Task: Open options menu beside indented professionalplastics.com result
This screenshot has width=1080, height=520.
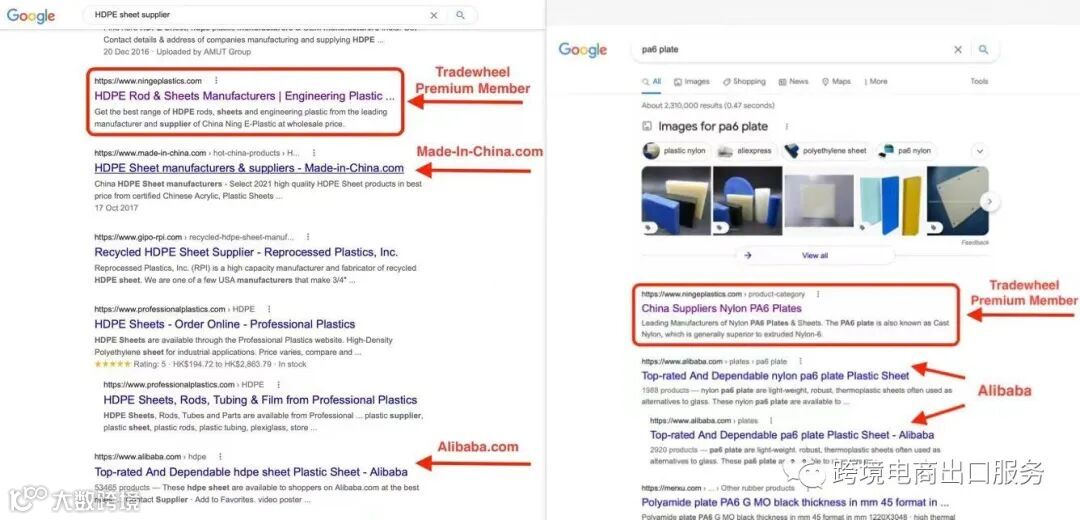Action: coord(278,384)
